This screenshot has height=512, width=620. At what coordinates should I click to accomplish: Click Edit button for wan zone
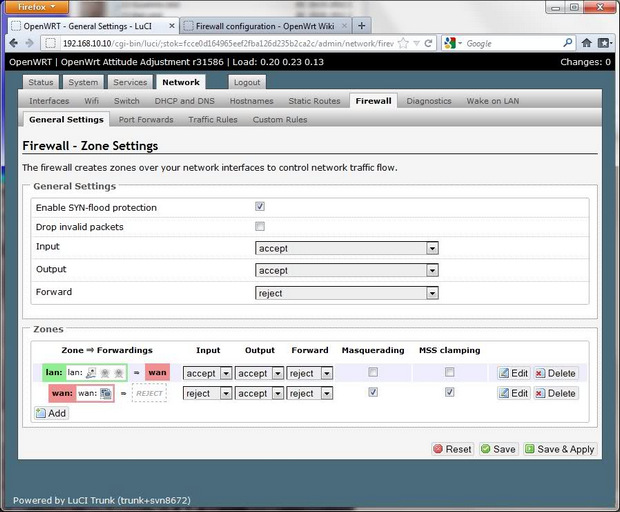pyautogui.click(x=514, y=393)
